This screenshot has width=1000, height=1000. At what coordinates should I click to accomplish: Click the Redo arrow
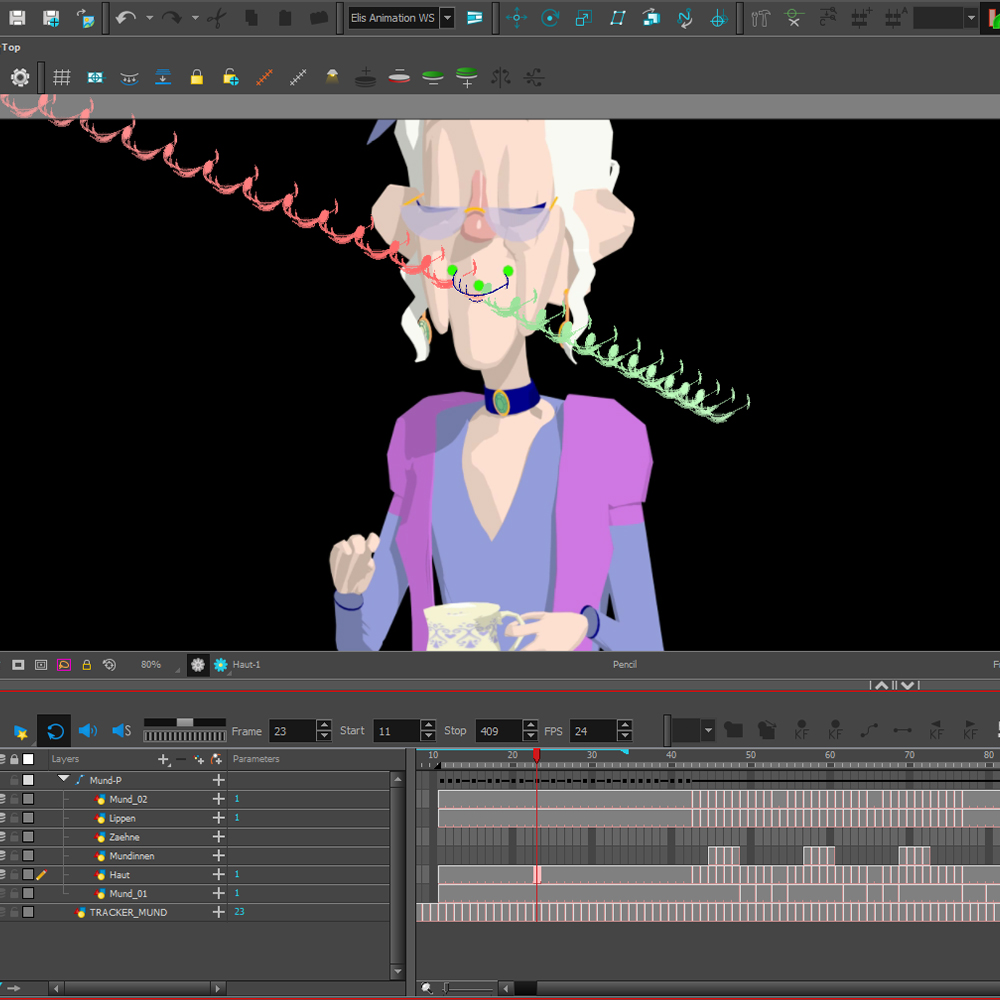tap(172, 18)
